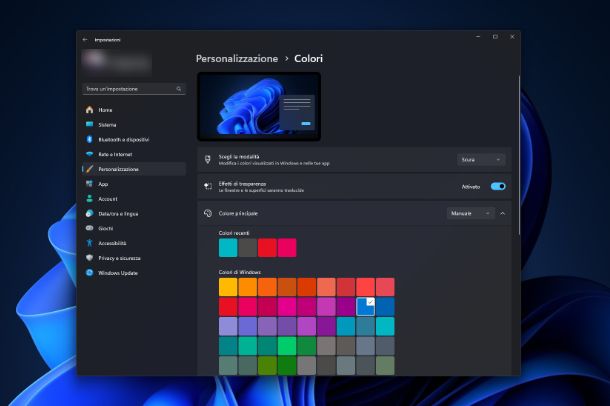Open the Manuale accent color dropdown
The image size is (610, 406).
point(470,213)
